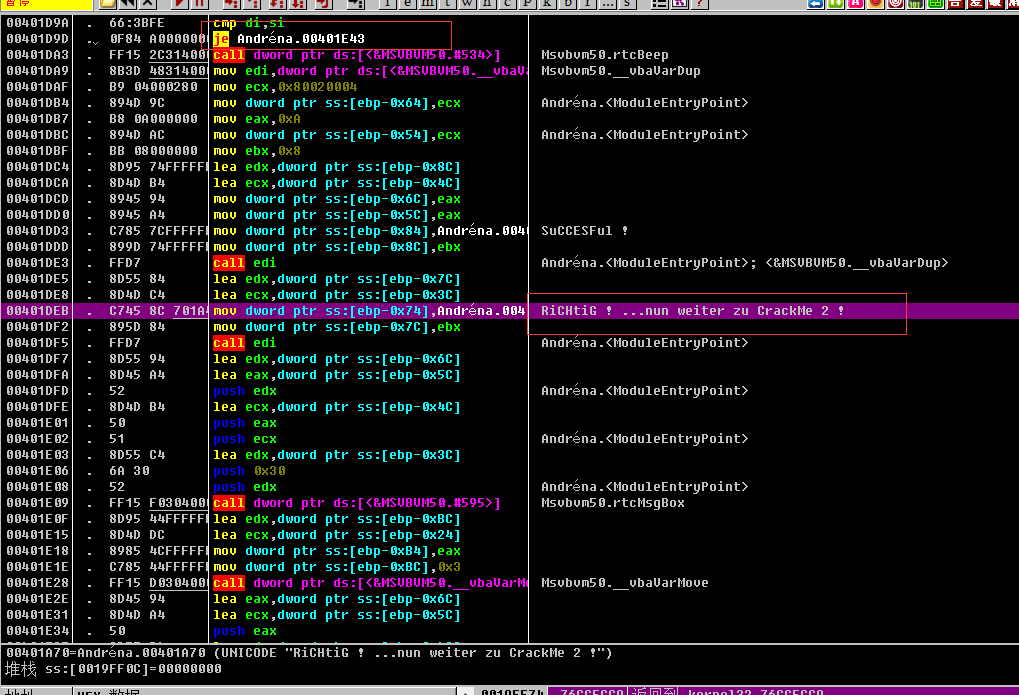This screenshot has height=695, width=1019.
Task: Restart the program with the rewind icon
Action: coord(128,4)
